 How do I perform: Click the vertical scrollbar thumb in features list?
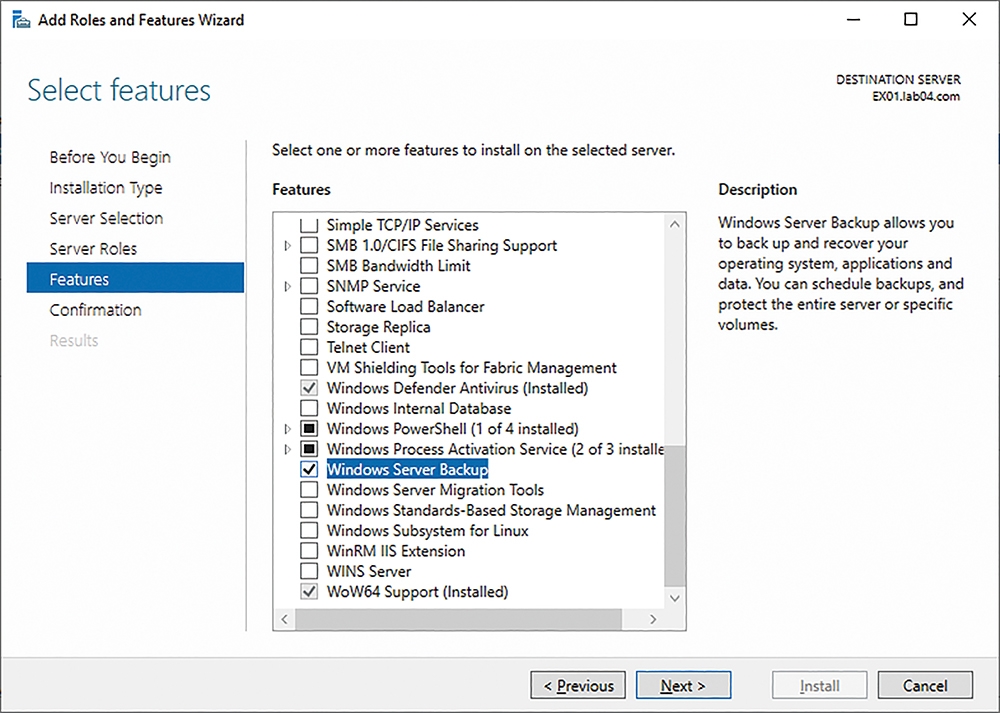coord(675,515)
